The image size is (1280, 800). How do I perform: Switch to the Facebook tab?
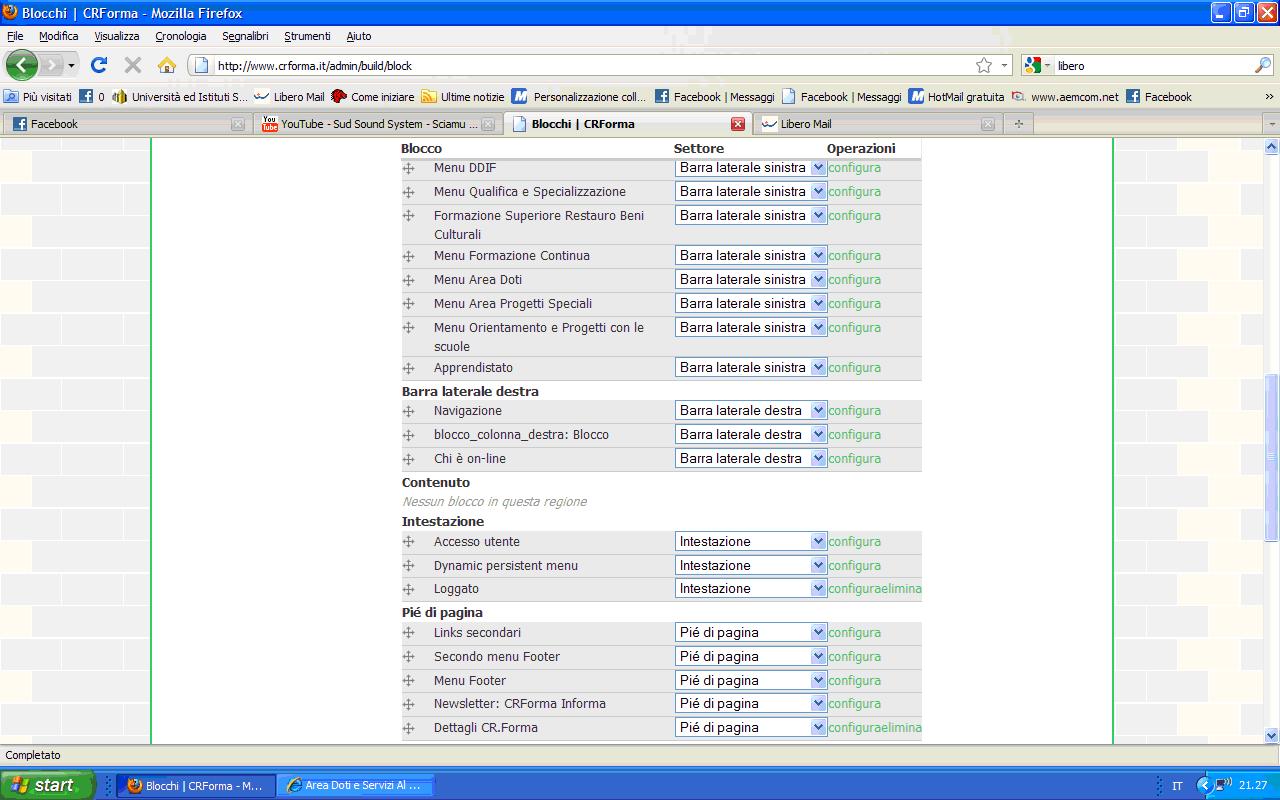[x=127, y=124]
